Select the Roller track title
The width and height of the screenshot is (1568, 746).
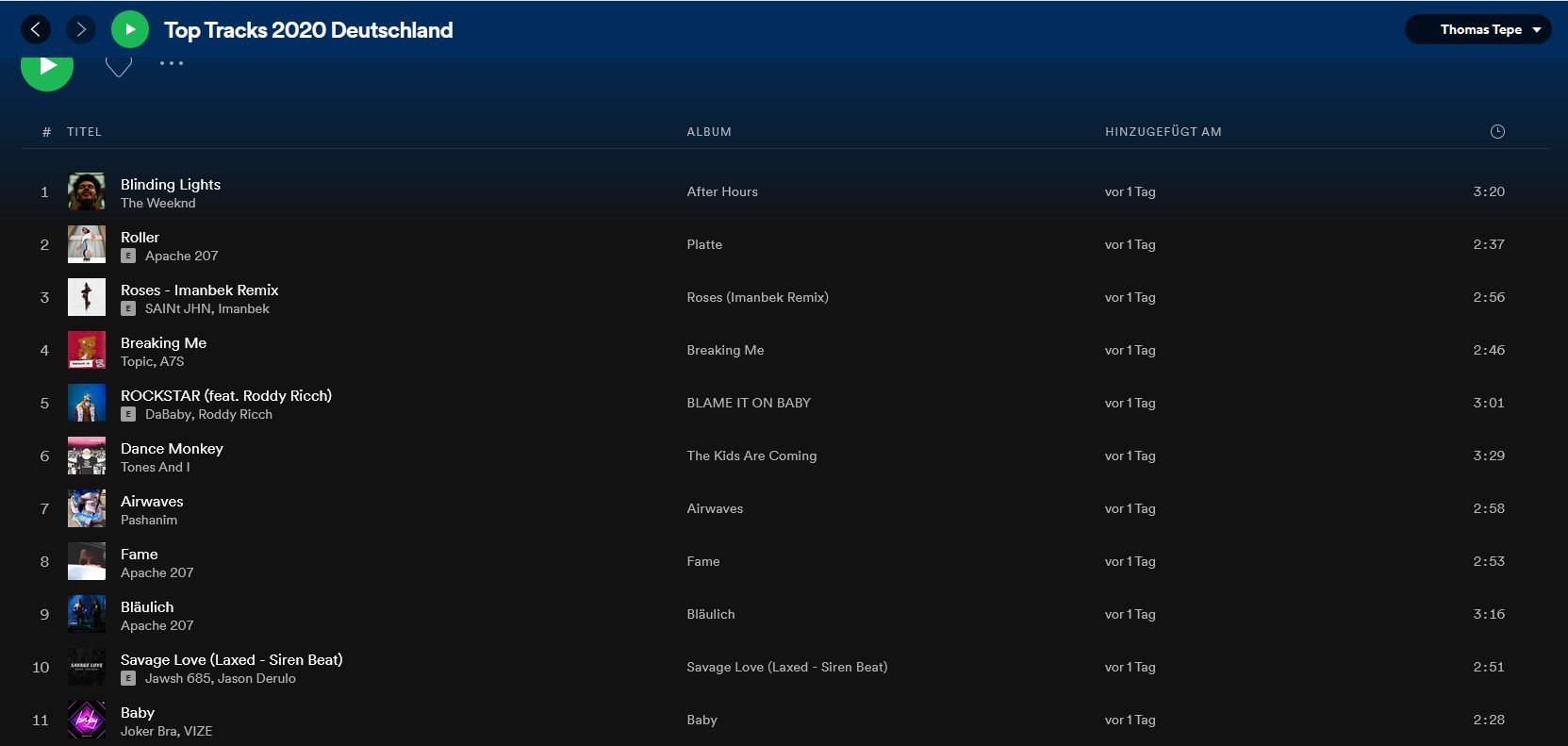140,237
